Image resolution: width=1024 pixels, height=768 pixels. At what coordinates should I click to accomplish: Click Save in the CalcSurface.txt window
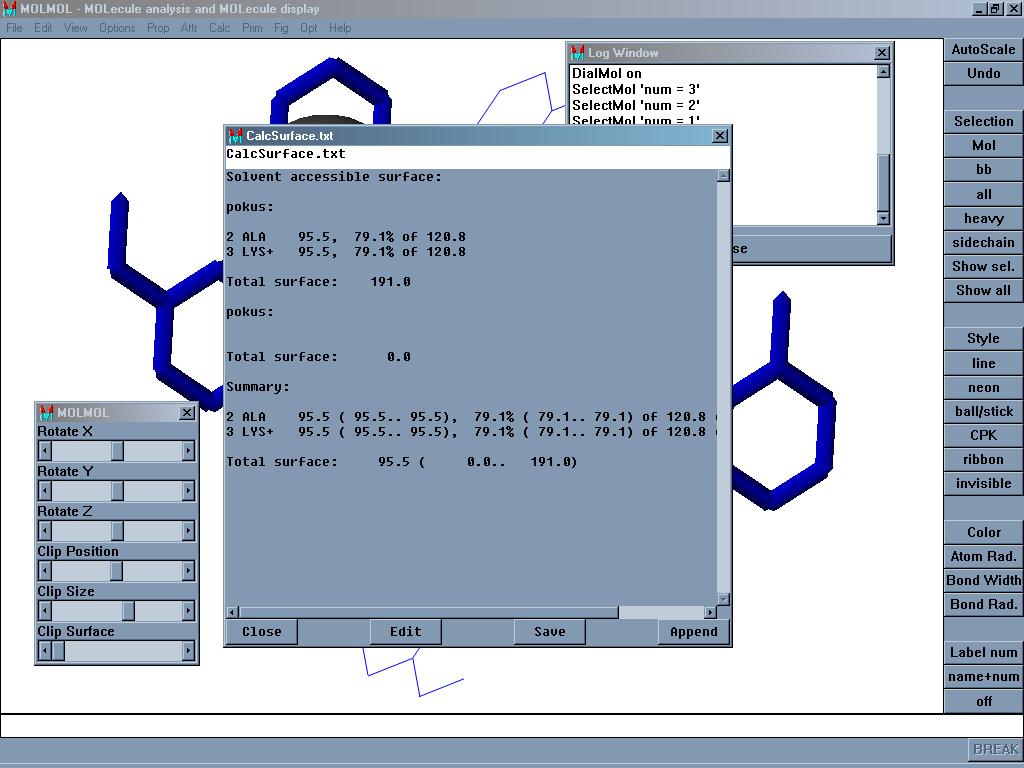(x=549, y=632)
